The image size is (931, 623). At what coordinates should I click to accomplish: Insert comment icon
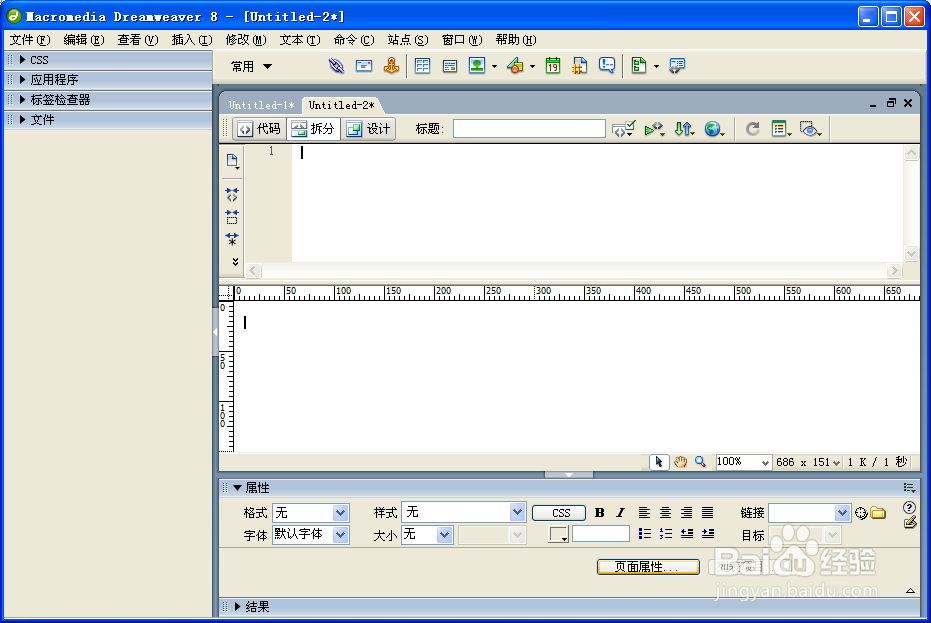607,66
